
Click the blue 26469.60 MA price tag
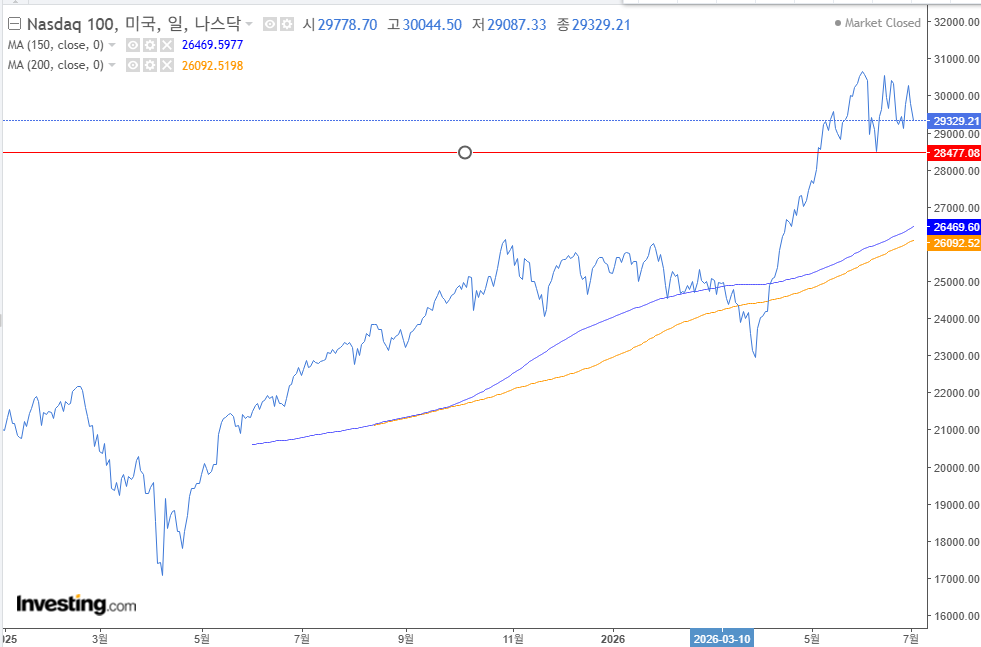(954, 227)
